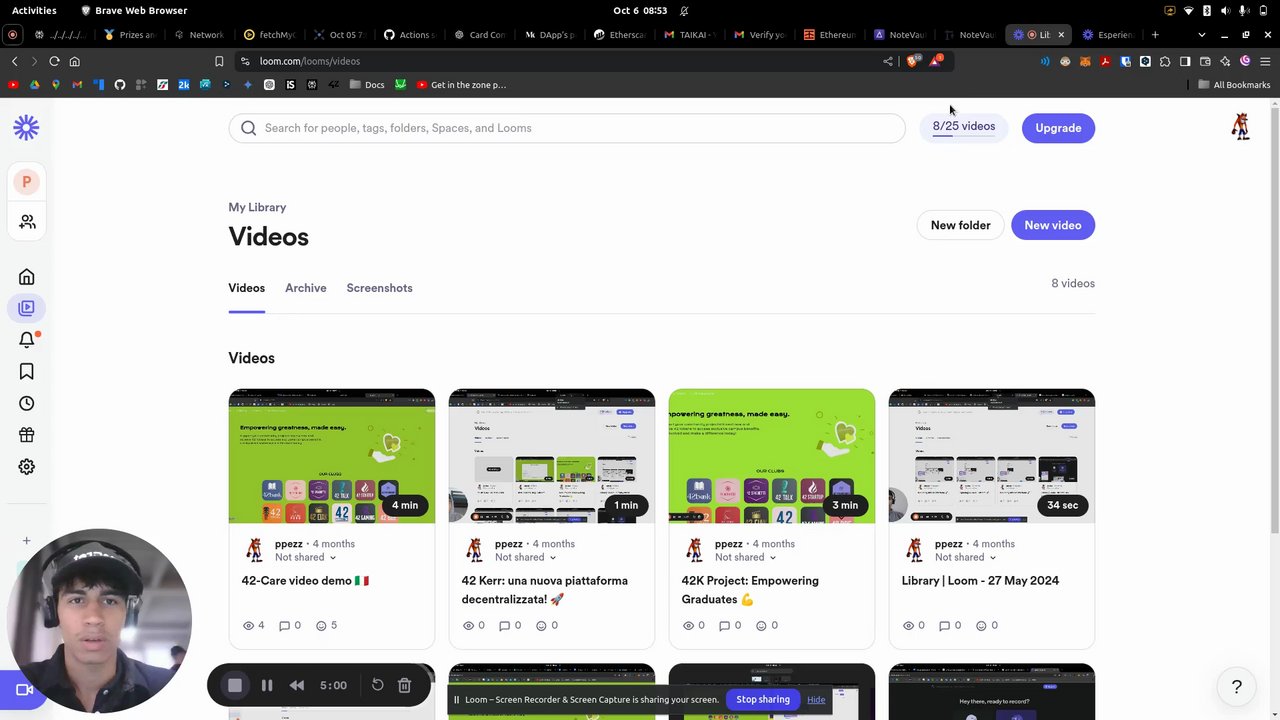
Task: Open 42K Project video thumbnail
Action: coord(772,456)
